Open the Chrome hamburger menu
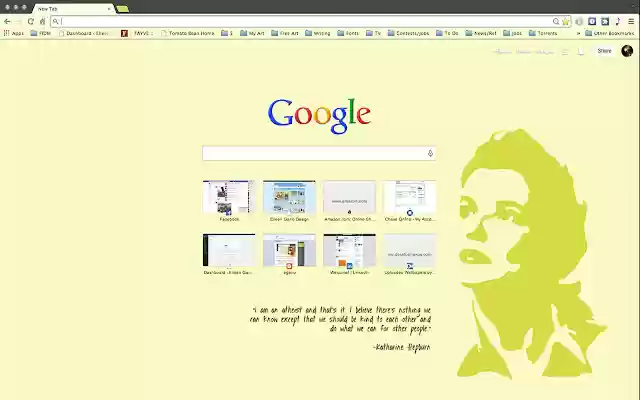This screenshot has width=640, height=400. coord(629,21)
